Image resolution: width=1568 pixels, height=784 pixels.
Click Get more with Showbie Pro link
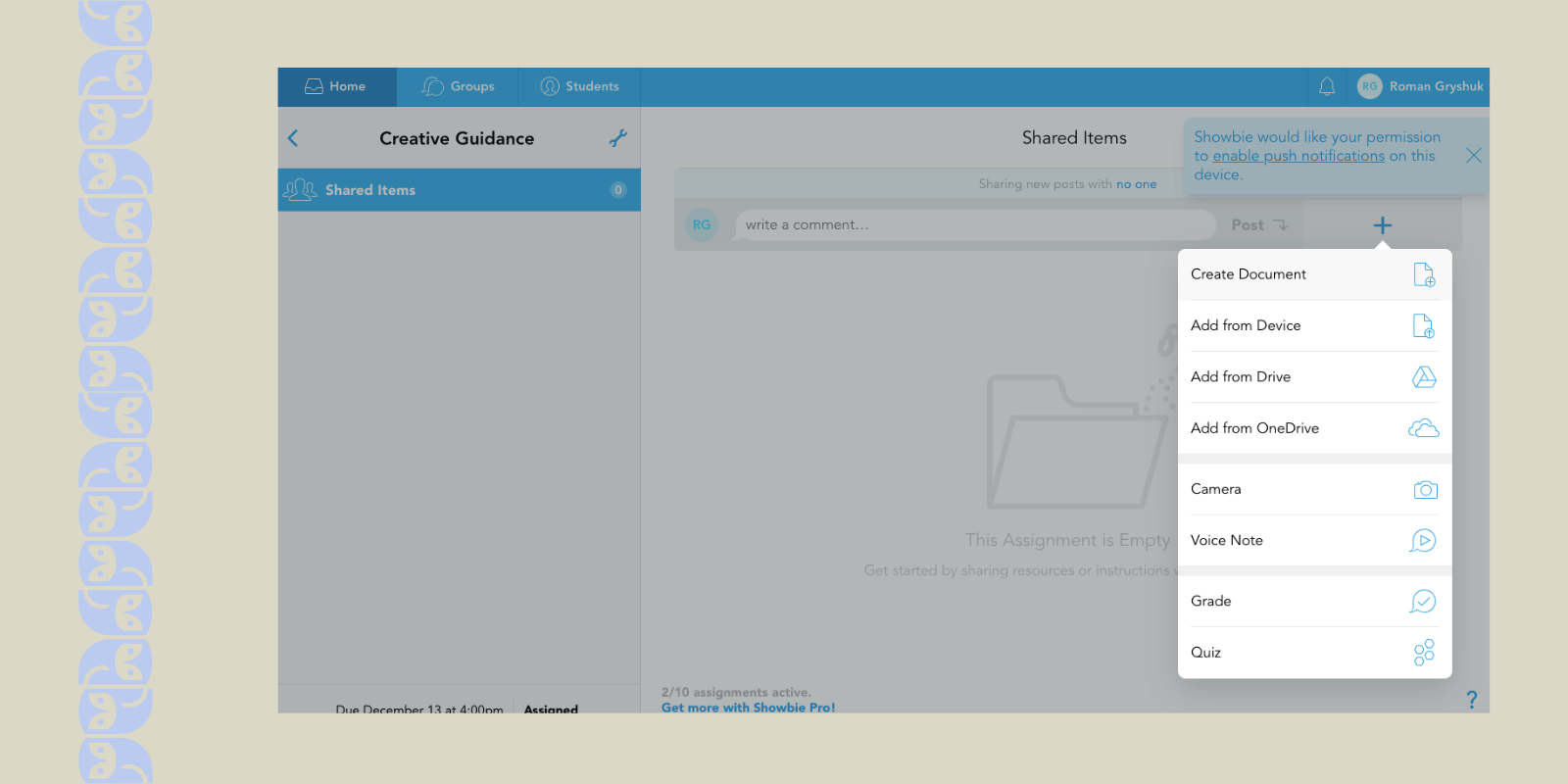pos(748,708)
